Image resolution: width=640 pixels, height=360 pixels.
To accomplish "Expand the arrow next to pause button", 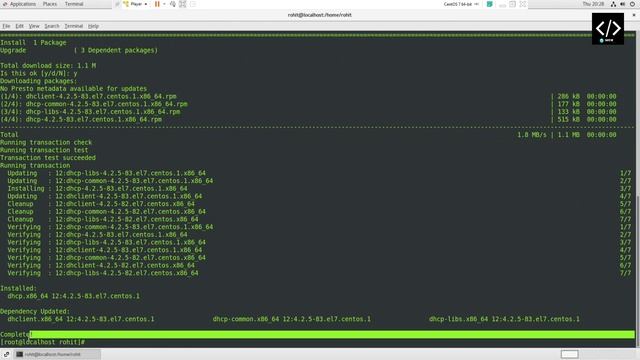I will (x=164, y=4).
